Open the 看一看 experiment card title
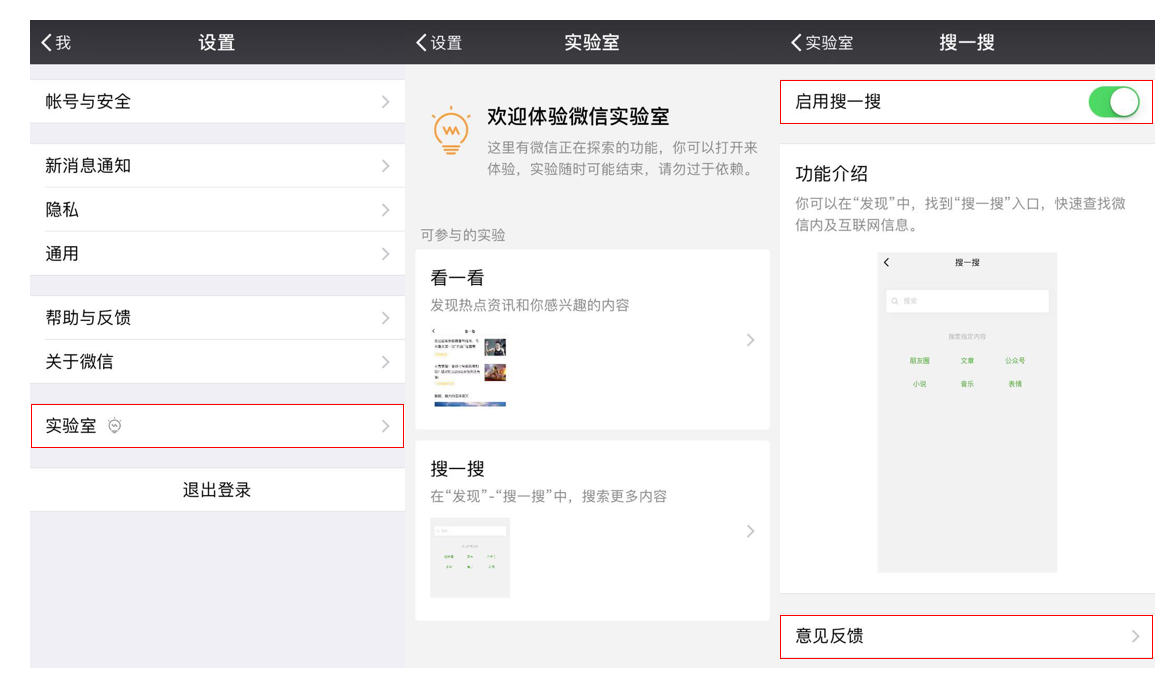Screen dimensions: 1170x700 (x=457, y=278)
